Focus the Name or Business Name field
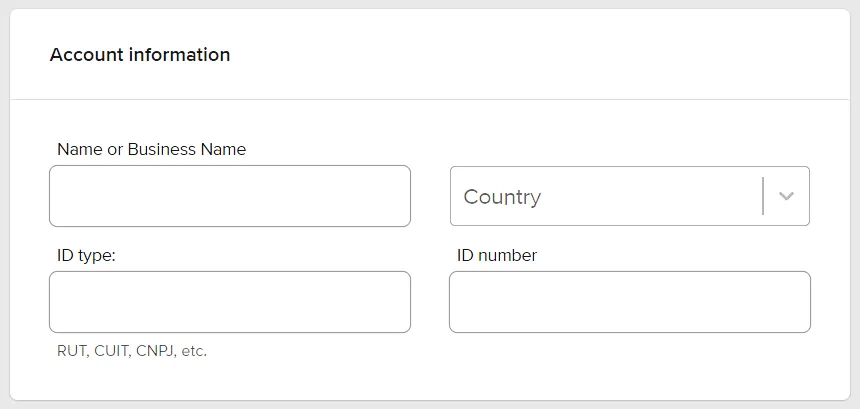This screenshot has width=860, height=409. pyautogui.click(x=230, y=196)
